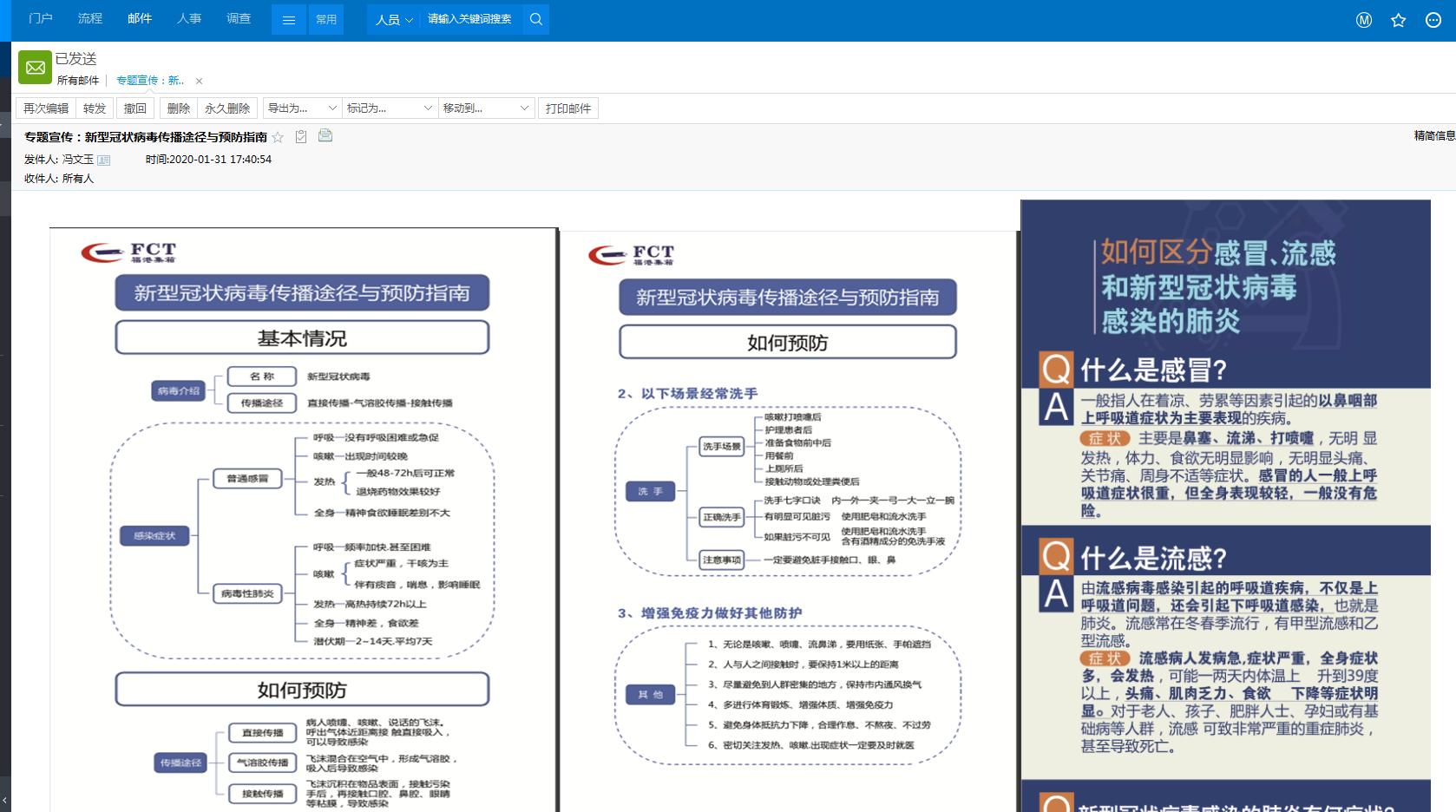Toggle 精简信息 header view
The height and width of the screenshot is (812, 1456).
click(x=1434, y=135)
